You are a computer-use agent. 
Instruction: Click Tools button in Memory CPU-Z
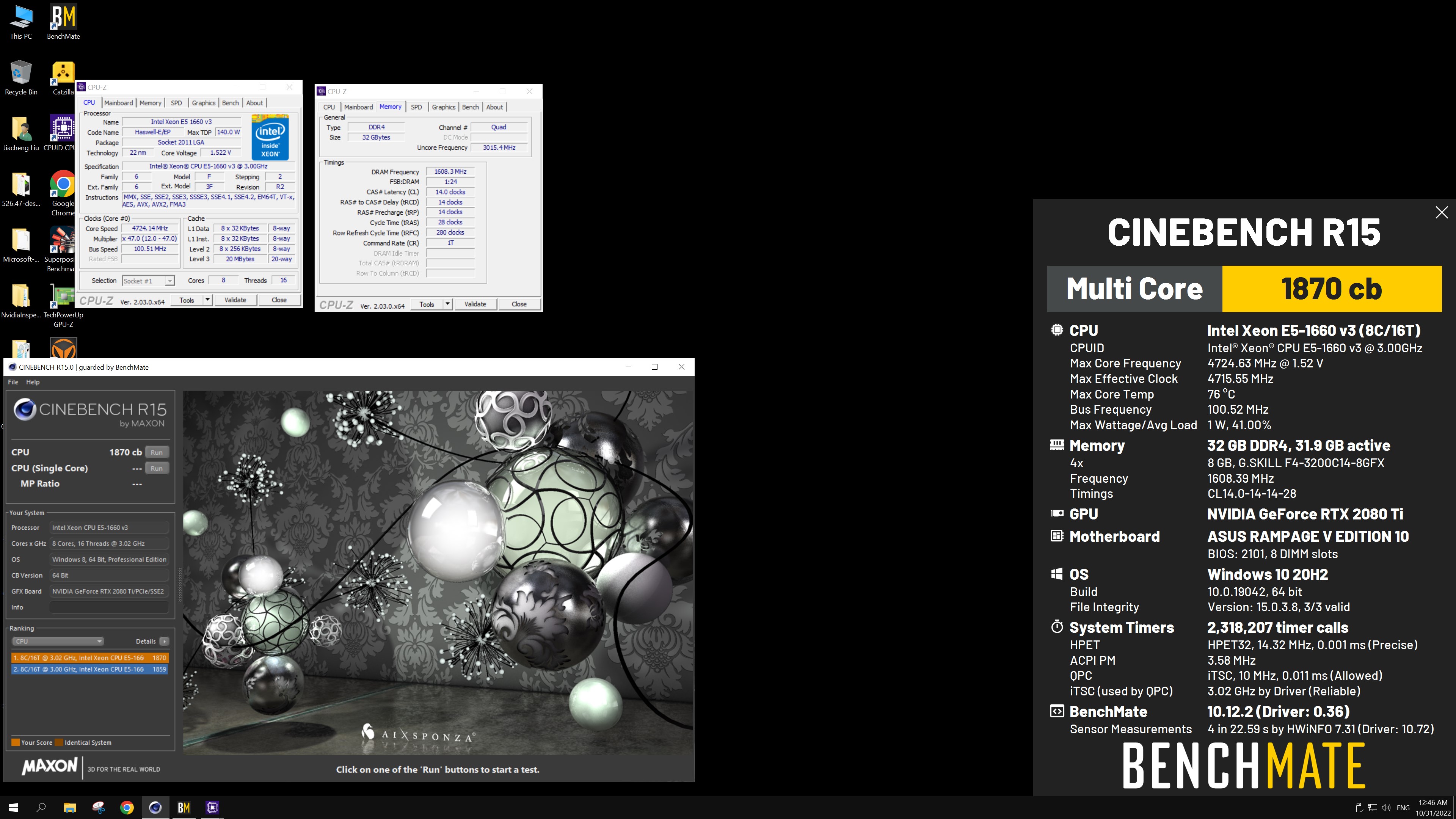click(427, 304)
